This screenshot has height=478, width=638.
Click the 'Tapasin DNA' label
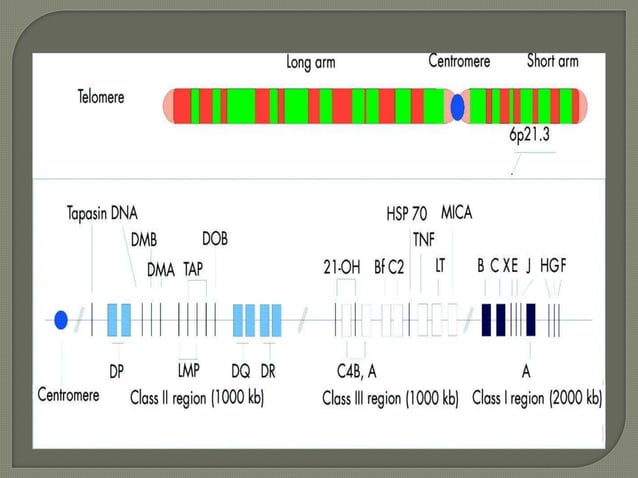[102, 213]
